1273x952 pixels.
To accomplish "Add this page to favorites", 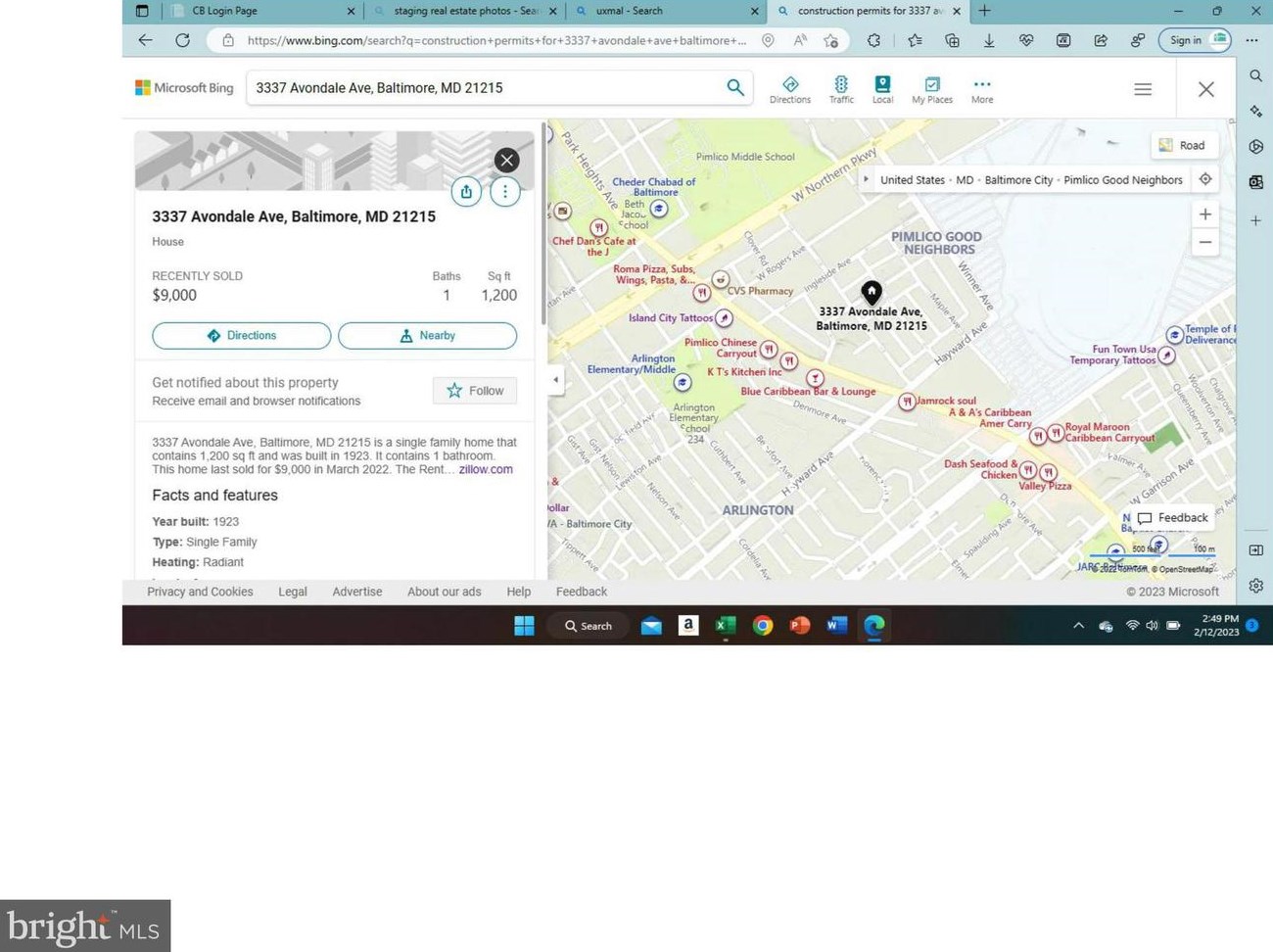I will [830, 40].
